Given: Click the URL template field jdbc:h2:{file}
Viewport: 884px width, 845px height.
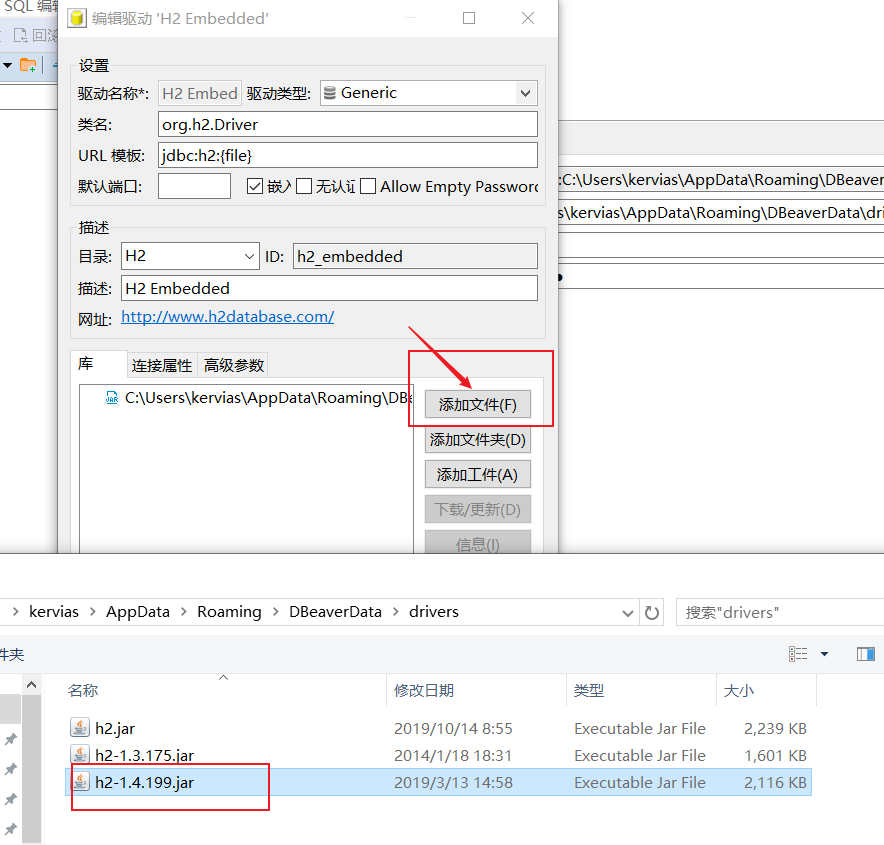Looking at the screenshot, I should click(348, 155).
